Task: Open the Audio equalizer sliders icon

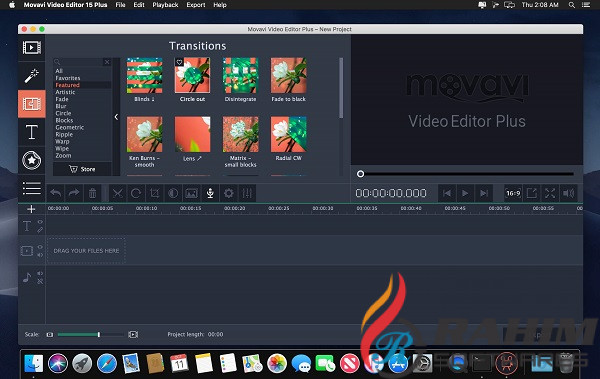Action: (x=247, y=193)
